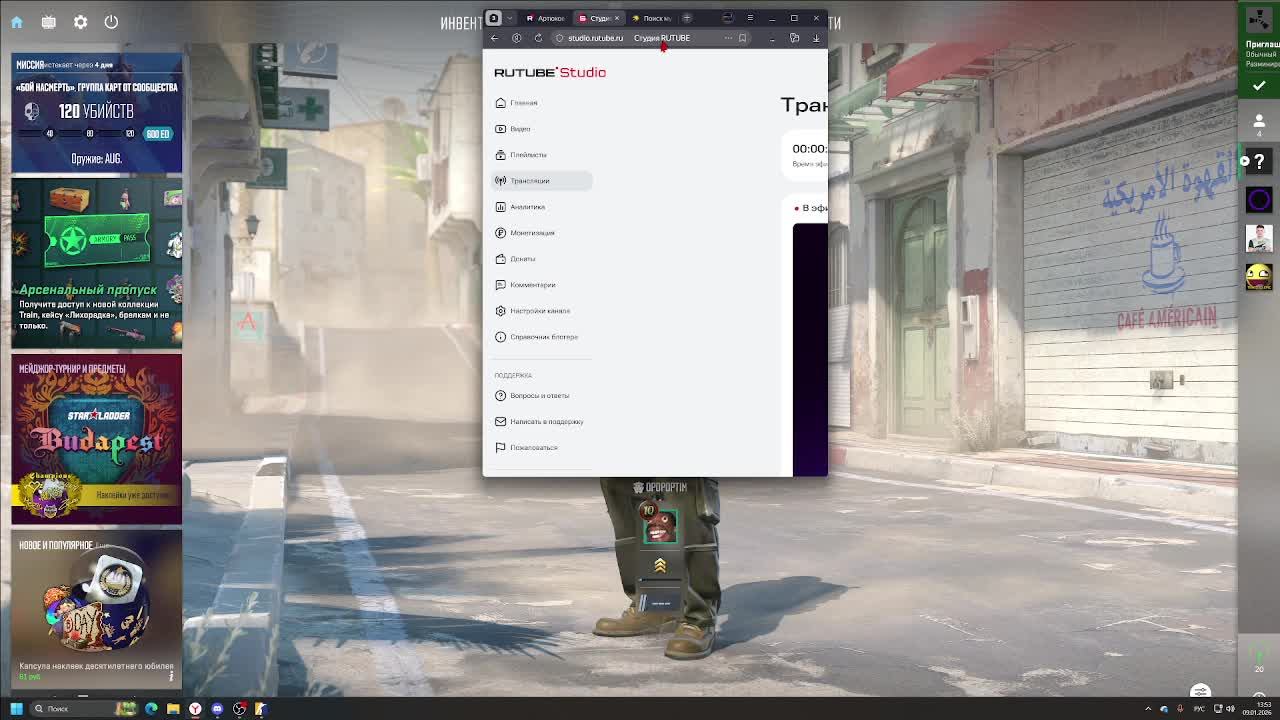Screen dimensions: 1280x720
Task: Open Аналитика section
Action: tap(541, 207)
